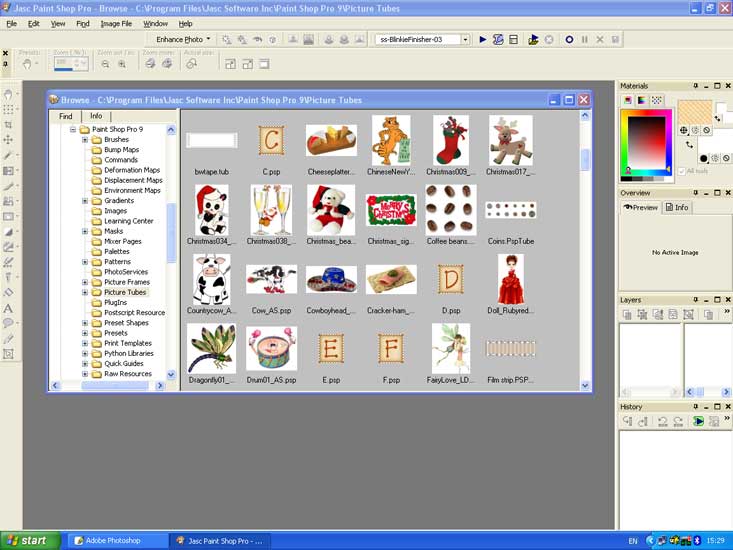Select the Flood Fill tool icon
Image resolution: width=733 pixels, height=550 pixels.
[x=8, y=293]
